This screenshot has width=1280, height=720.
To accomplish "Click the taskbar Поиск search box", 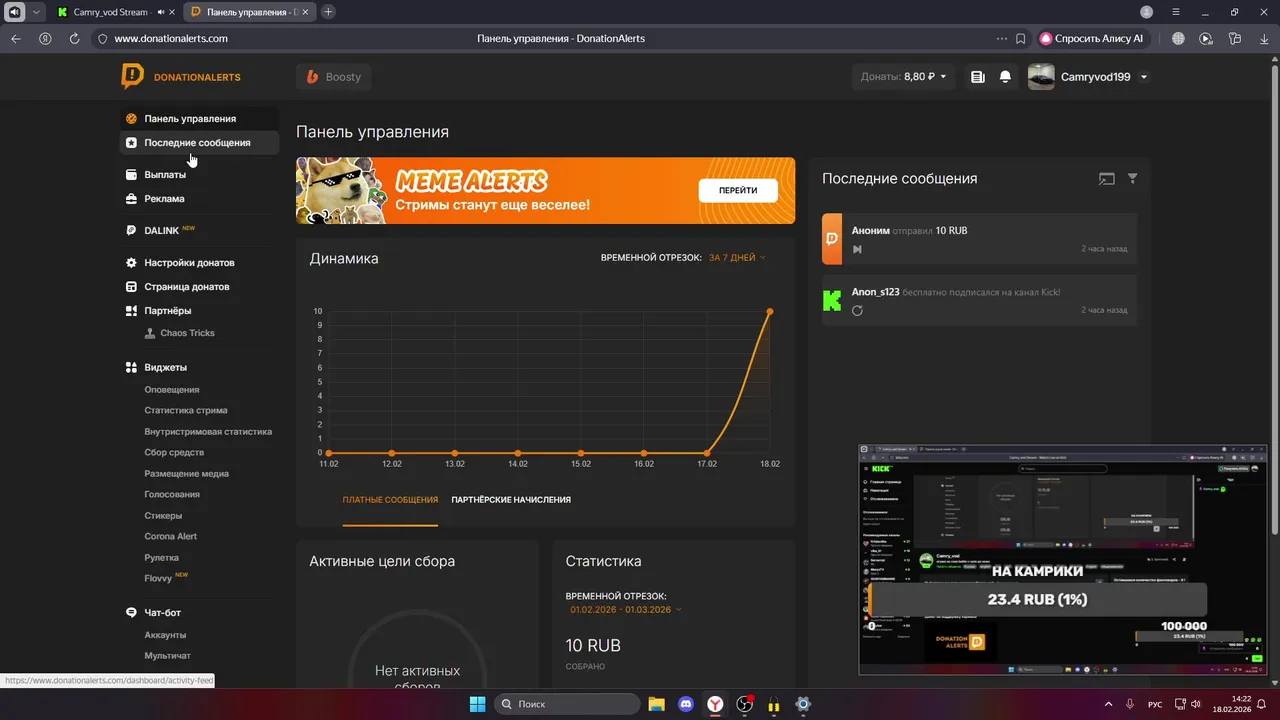I will tap(567, 704).
